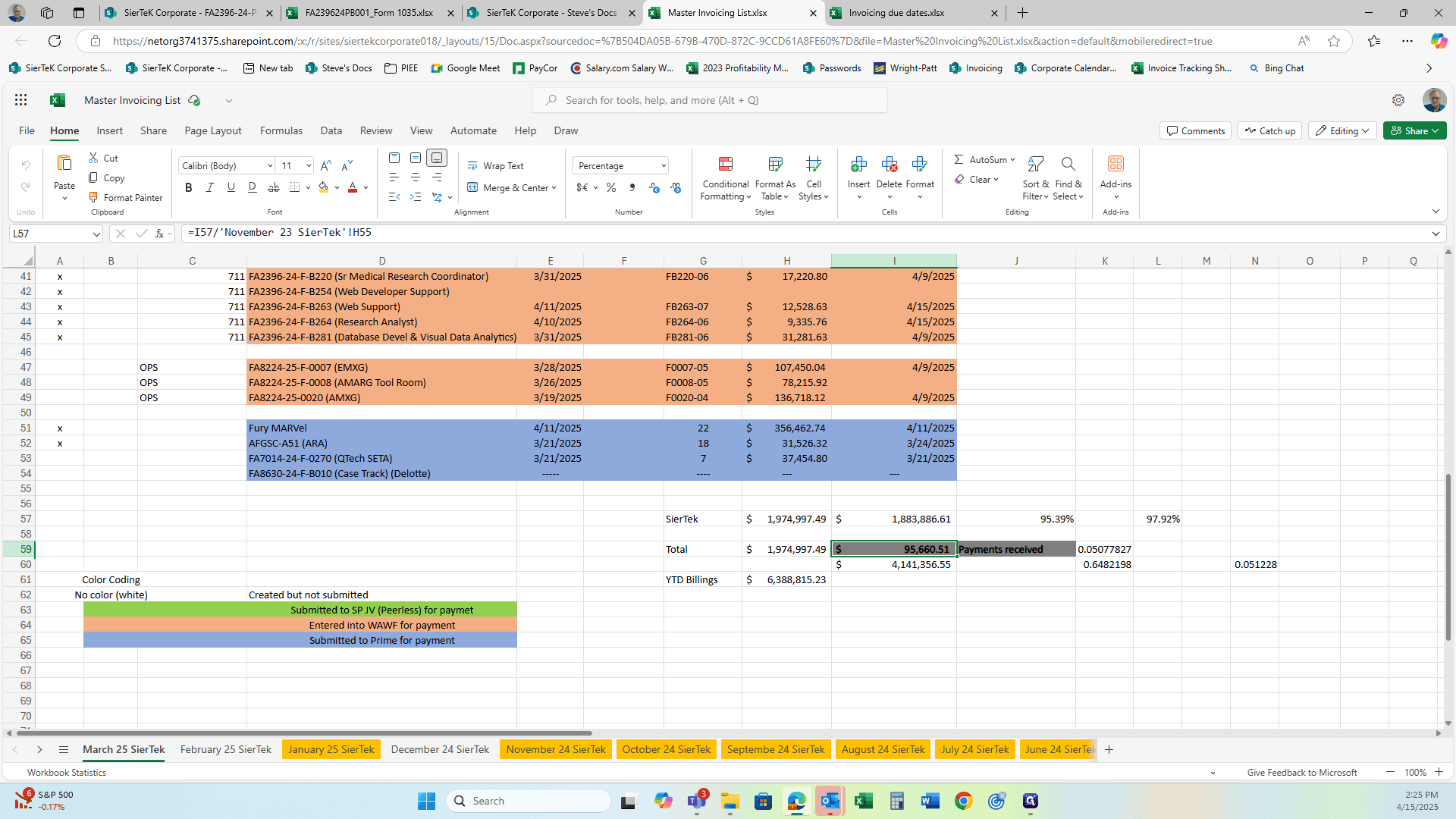Click the insert function fx icon
This screenshot has width=1456, height=819.
(159, 234)
